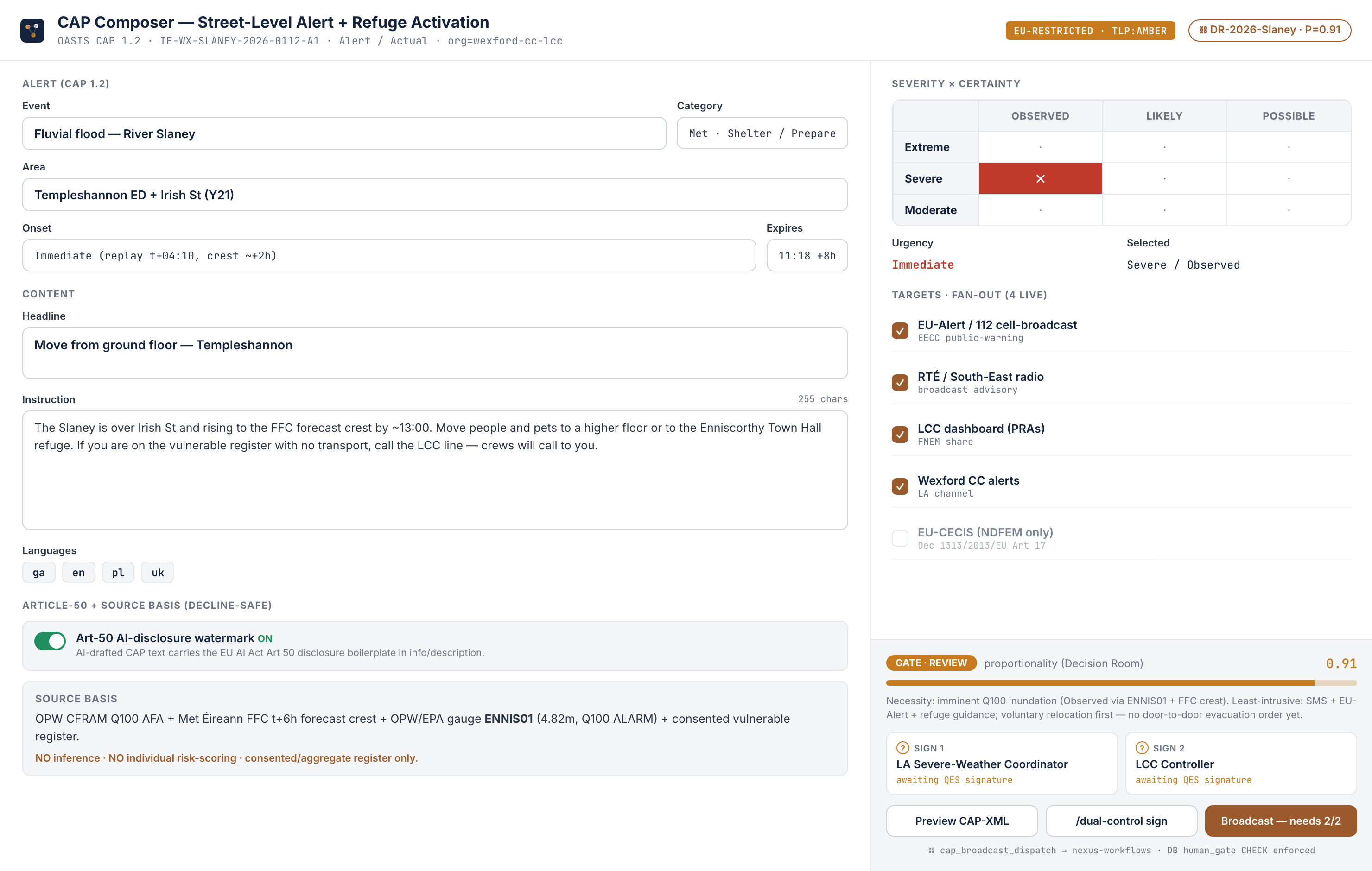The image size is (1372, 871).
Task: Click Broadcast — needs 2/2 button
Action: [x=1281, y=821]
